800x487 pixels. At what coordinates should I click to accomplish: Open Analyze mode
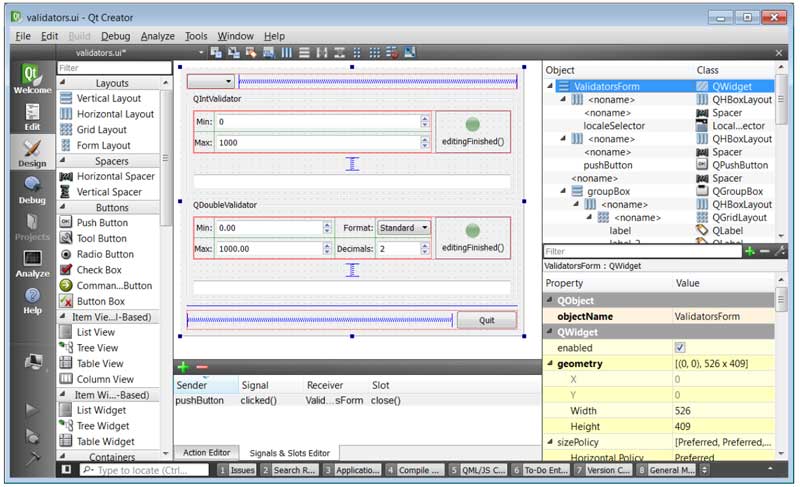[x=32, y=263]
